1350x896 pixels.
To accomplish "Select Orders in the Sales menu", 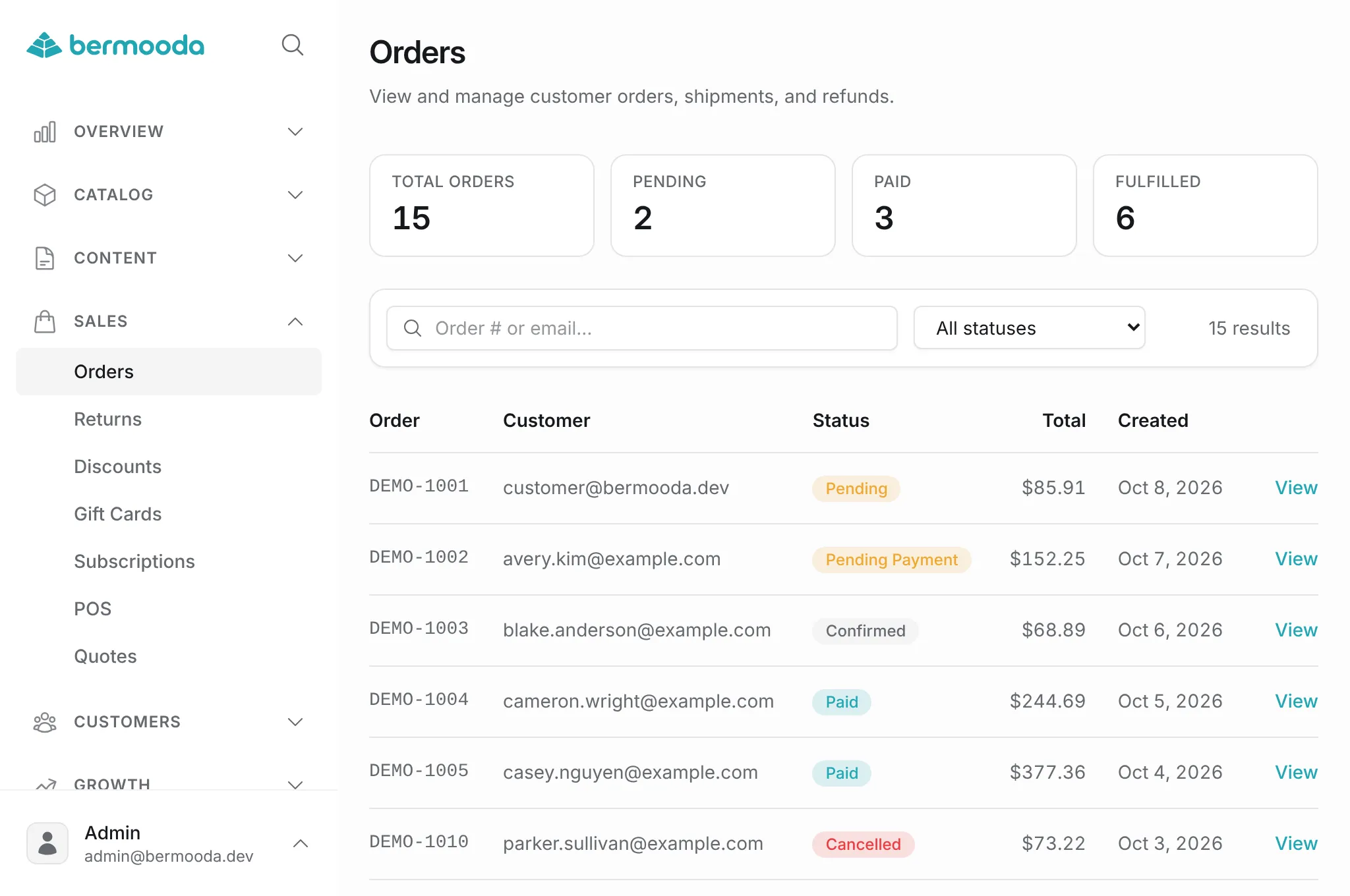I will click(169, 372).
